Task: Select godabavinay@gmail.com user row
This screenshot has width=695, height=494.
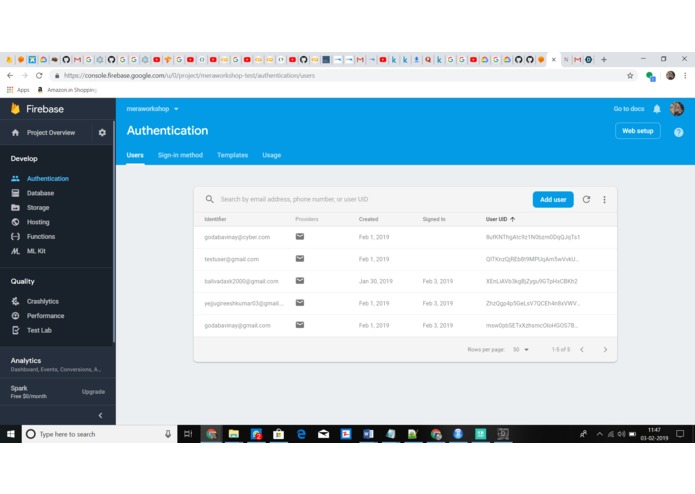Action: (405, 325)
